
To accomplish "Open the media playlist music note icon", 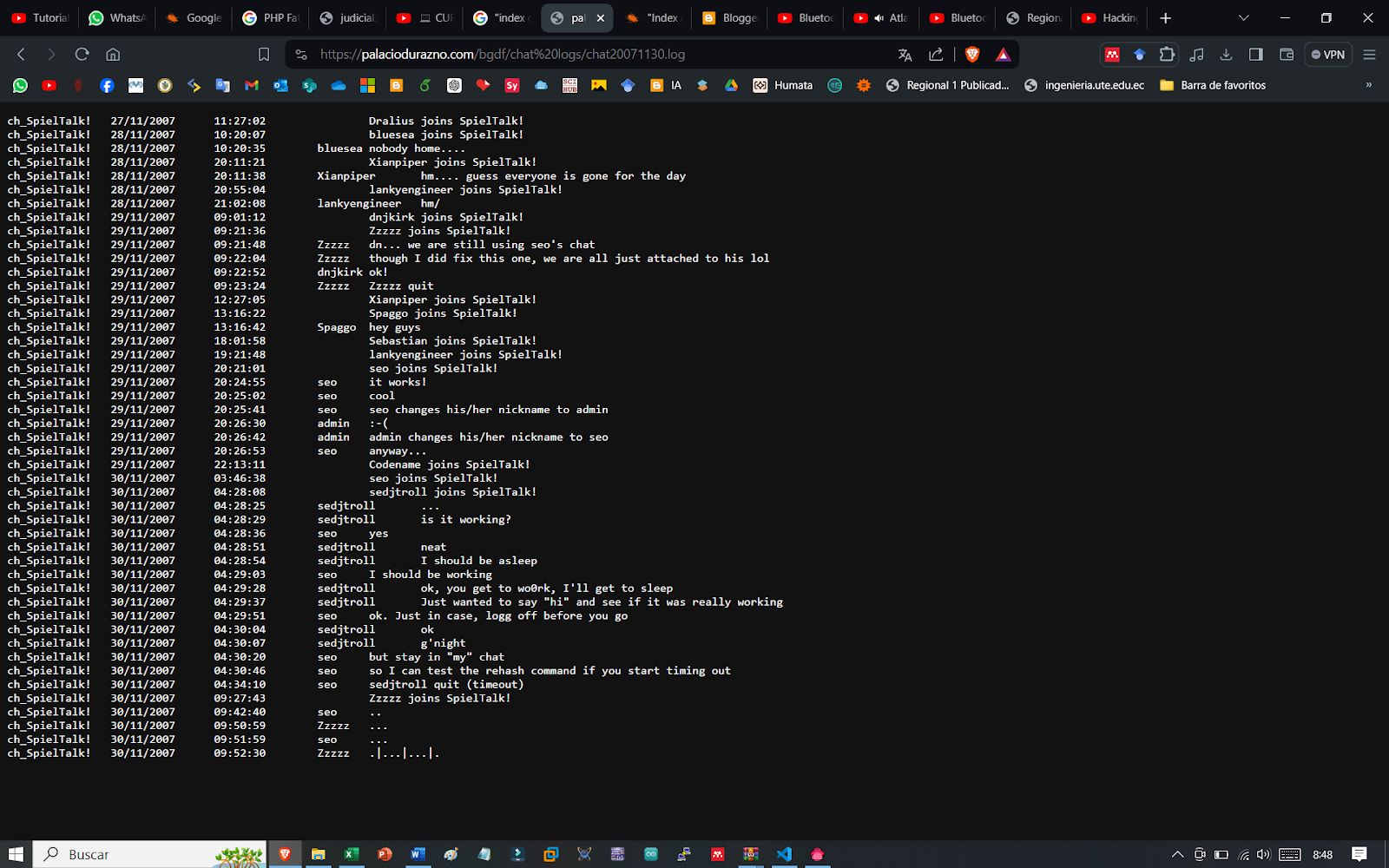I will click(1197, 55).
